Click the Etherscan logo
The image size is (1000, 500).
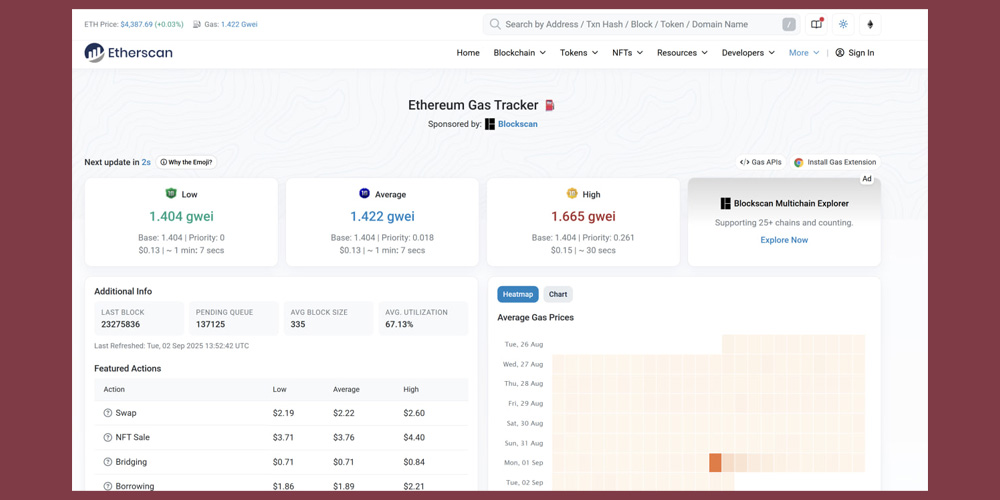click(128, 53)
